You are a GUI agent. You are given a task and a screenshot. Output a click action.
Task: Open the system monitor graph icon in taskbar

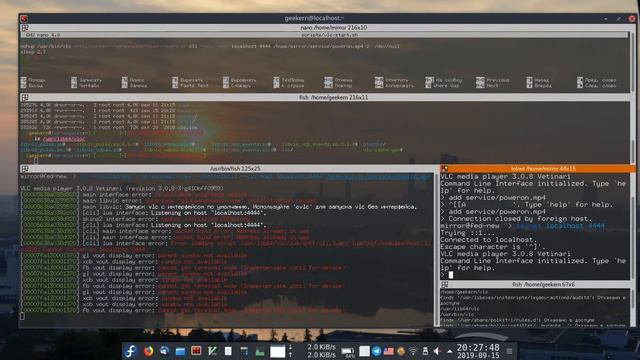[260, 351]
